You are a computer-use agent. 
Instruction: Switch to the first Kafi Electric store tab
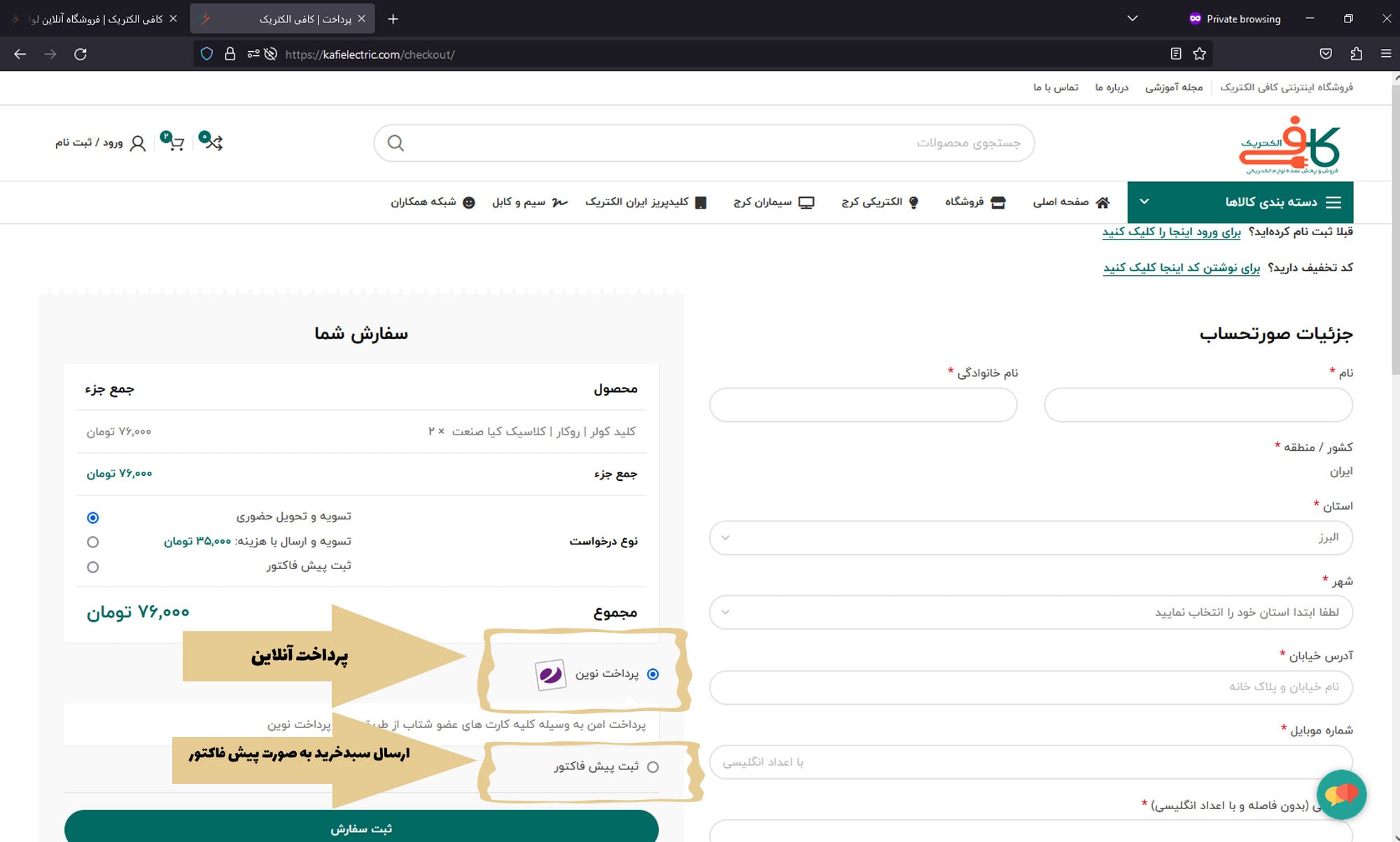coord(94,19)
